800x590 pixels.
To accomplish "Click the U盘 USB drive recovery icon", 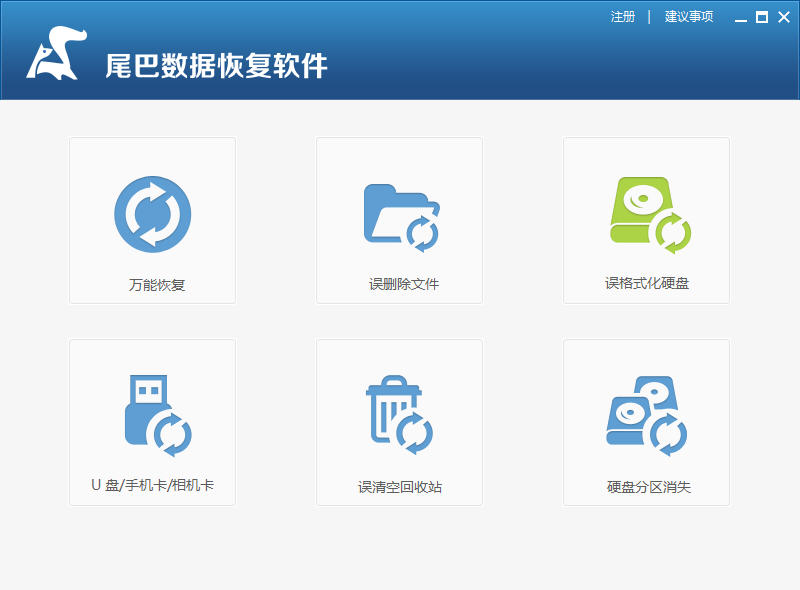I will click(158, 416).
